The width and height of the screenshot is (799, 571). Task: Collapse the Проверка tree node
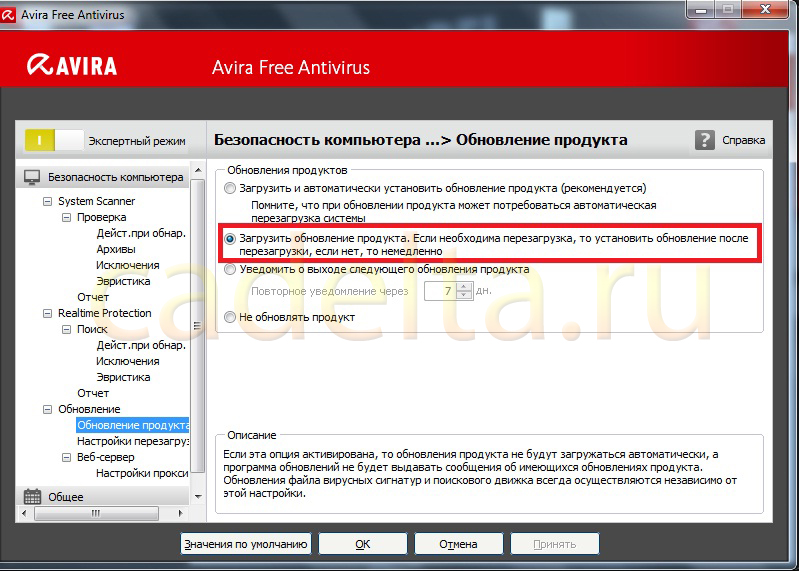pyautogui.click(x=66, y=217)
